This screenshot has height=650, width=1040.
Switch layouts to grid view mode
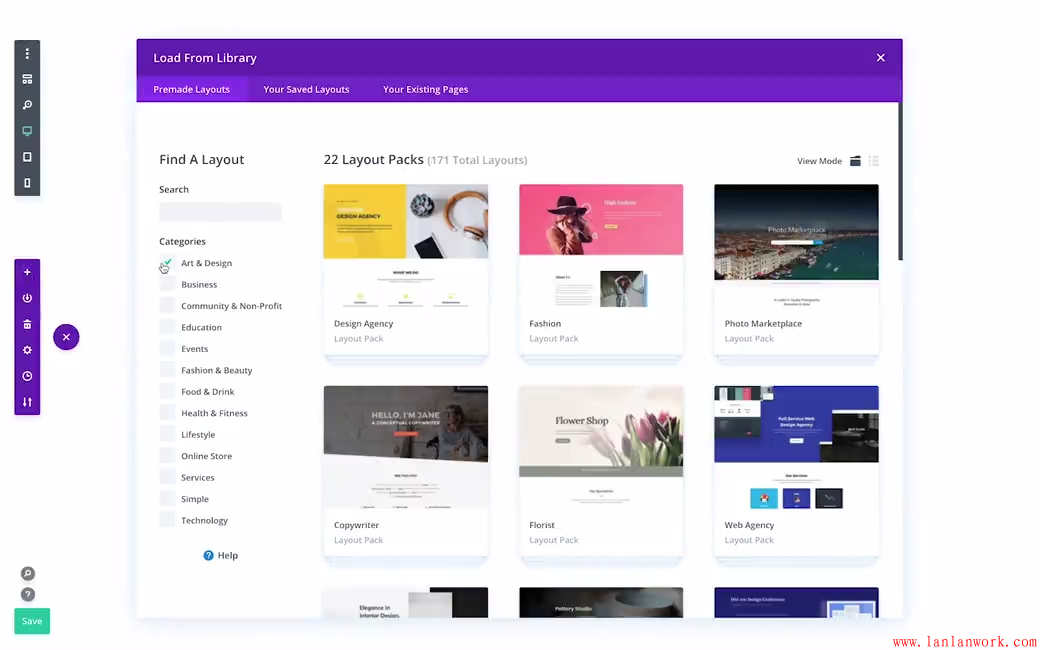[x=855, y=161]
